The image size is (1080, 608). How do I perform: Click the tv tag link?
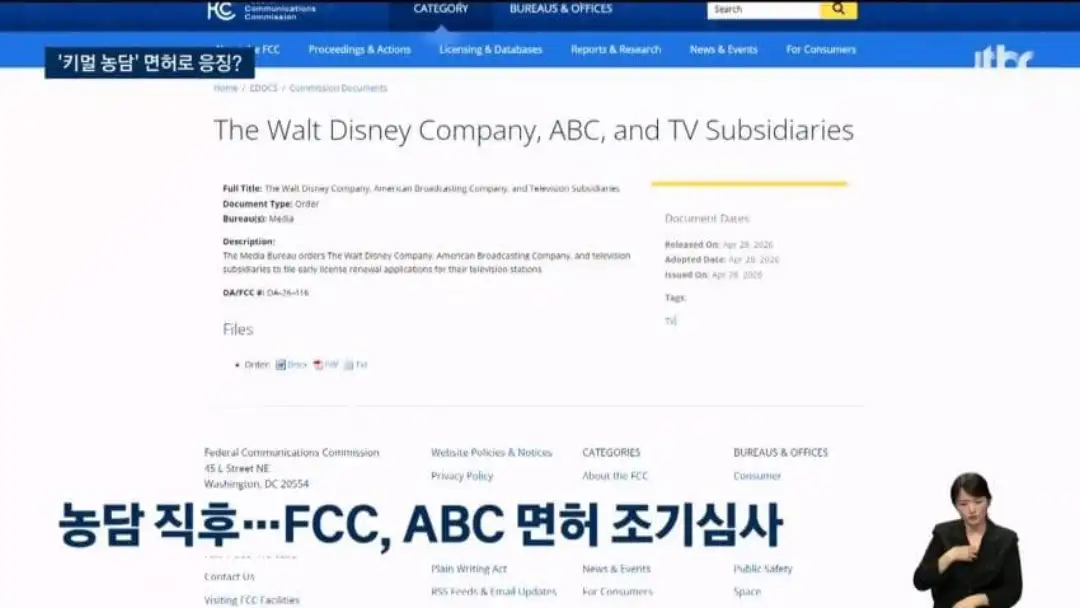[670, 321]
